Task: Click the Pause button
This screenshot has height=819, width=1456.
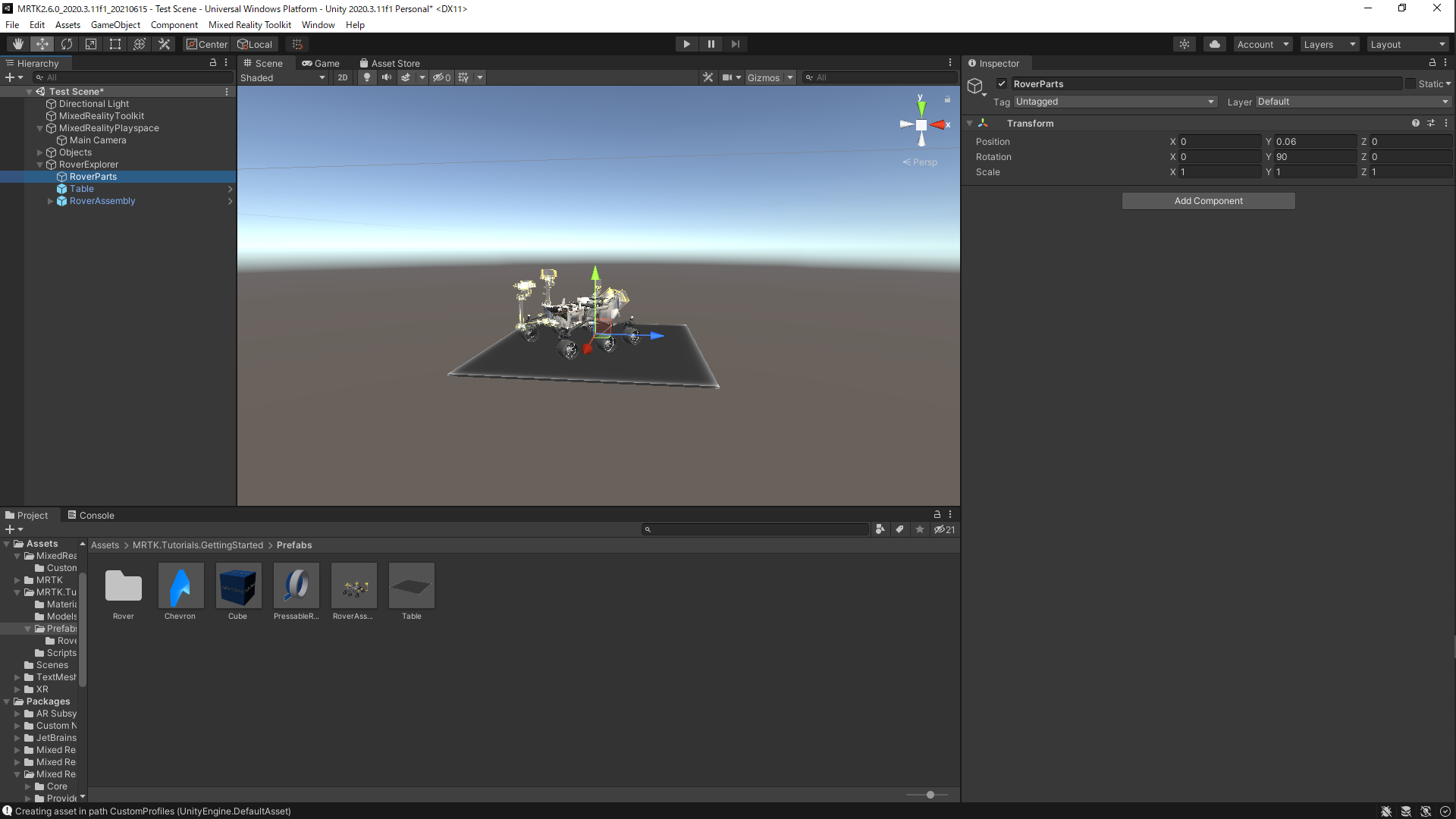Action: (711, 44)
